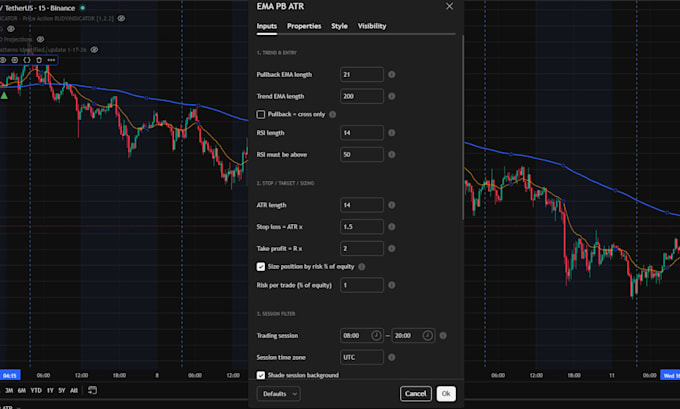The height and width of the screenshot is (409, 680).
Task: Show info icon next to Pullback = cross only
Action: click(333, 115)
